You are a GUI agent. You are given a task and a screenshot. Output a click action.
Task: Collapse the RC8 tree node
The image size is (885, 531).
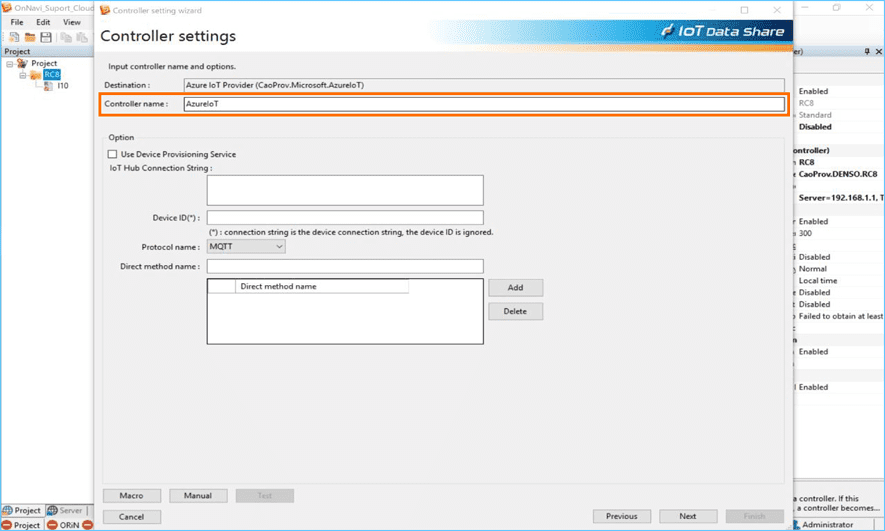[23, 75]
